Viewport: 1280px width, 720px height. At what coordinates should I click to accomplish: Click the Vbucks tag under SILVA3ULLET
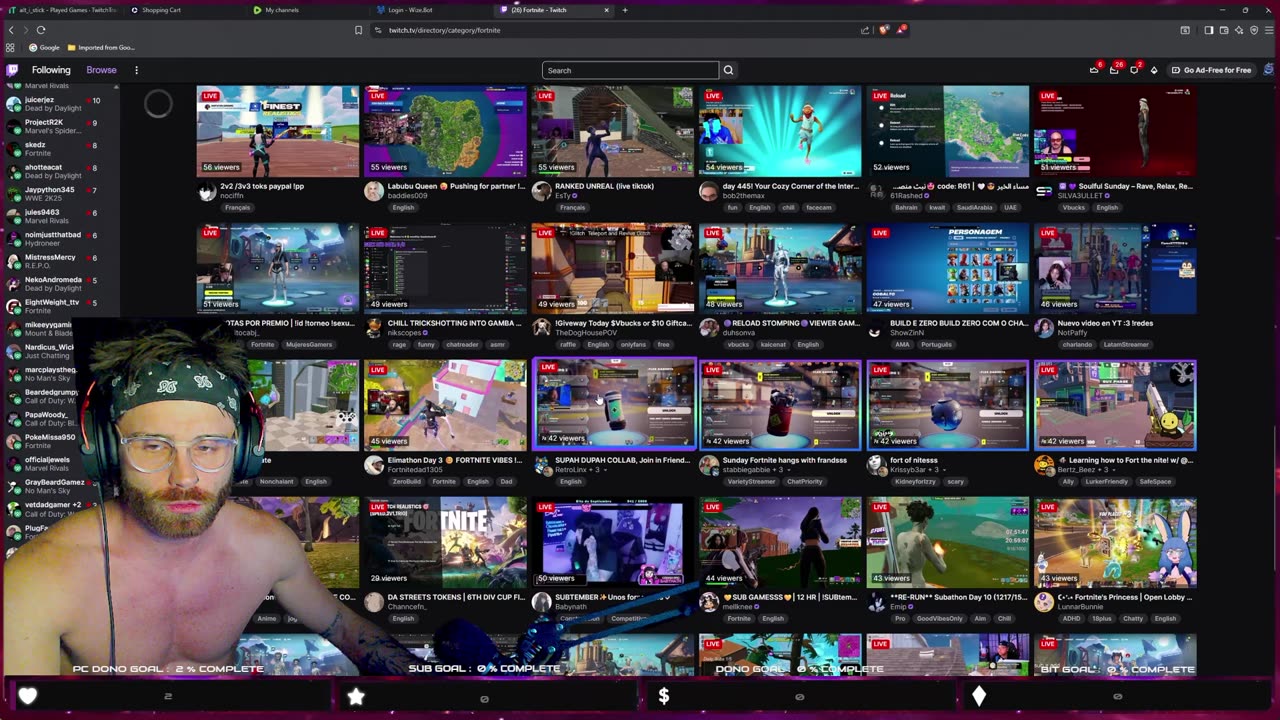pos(1073,208)
